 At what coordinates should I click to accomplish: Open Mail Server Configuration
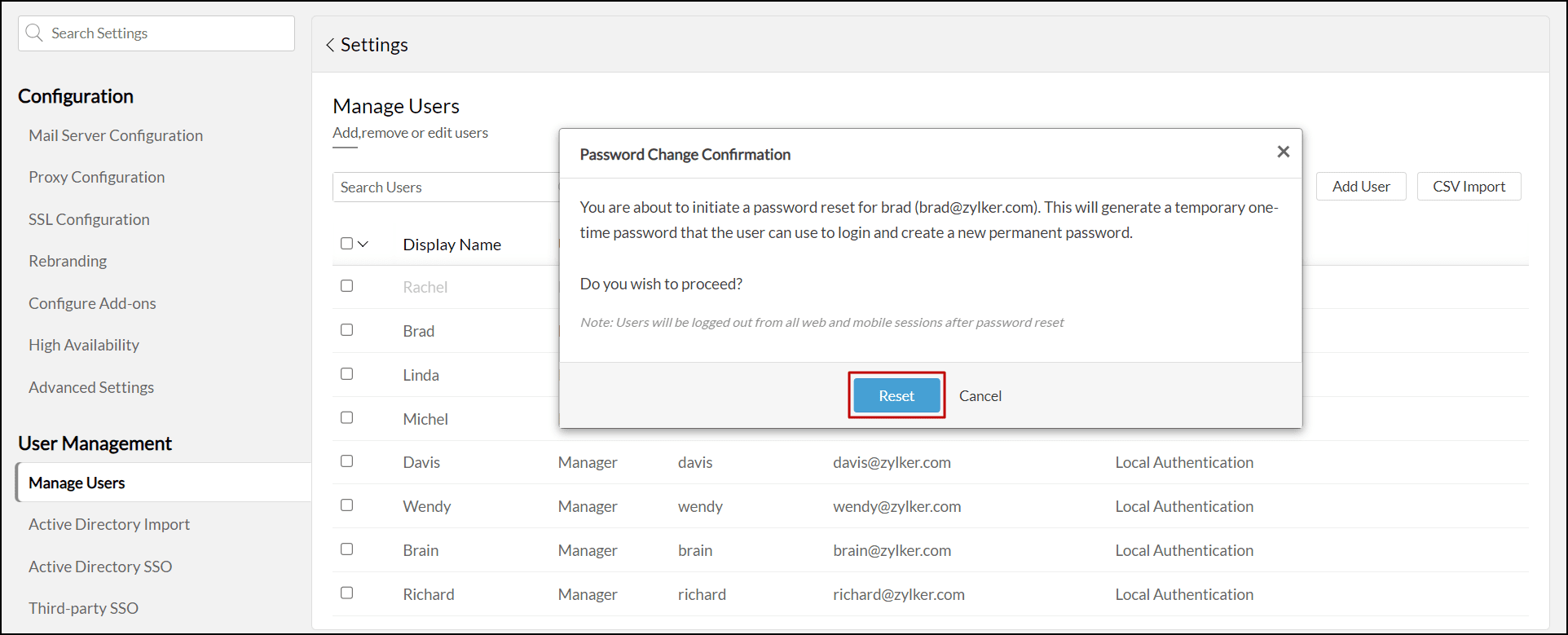pos(116,135)
